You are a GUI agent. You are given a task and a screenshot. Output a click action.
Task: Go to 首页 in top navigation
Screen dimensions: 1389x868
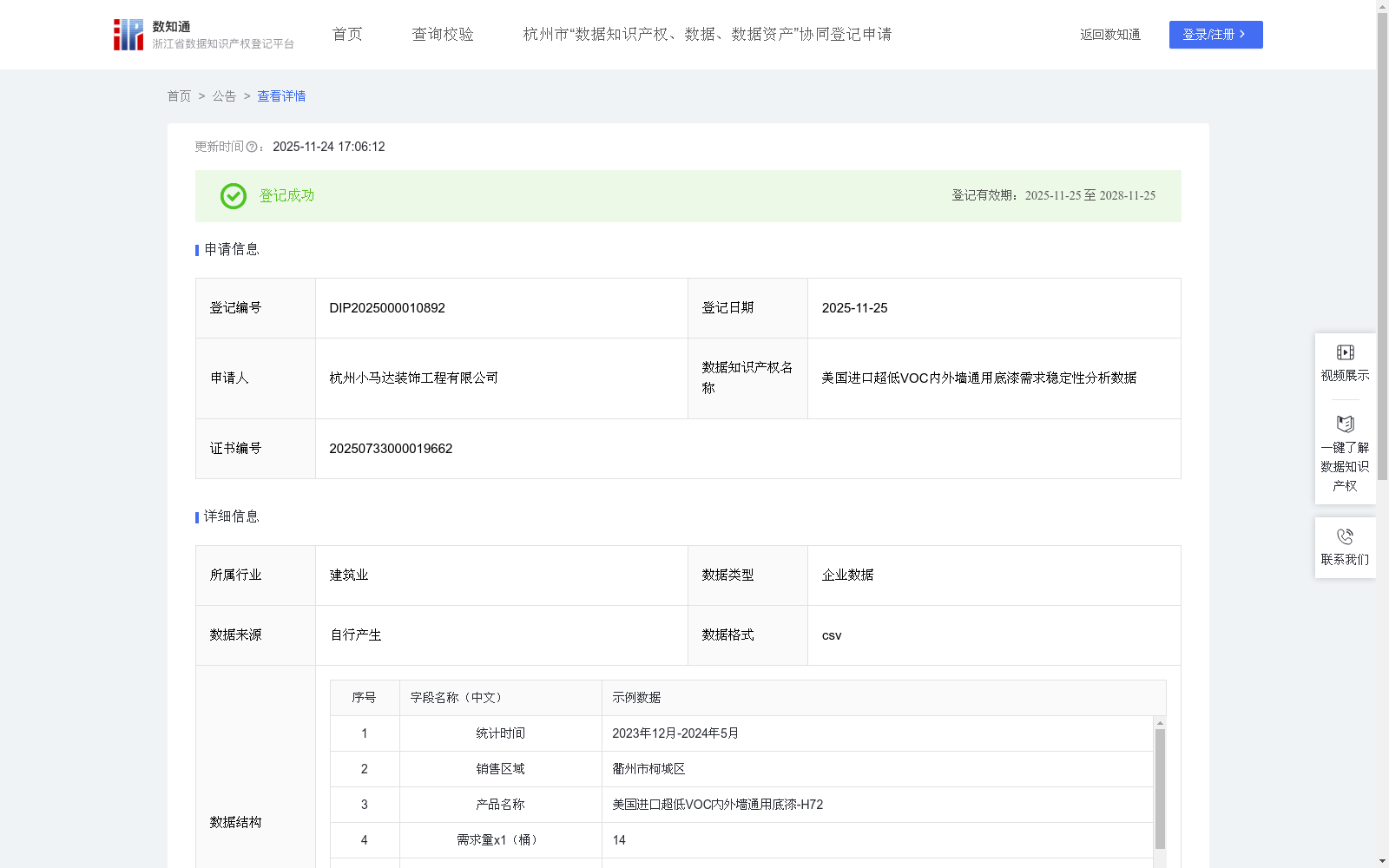347,35
